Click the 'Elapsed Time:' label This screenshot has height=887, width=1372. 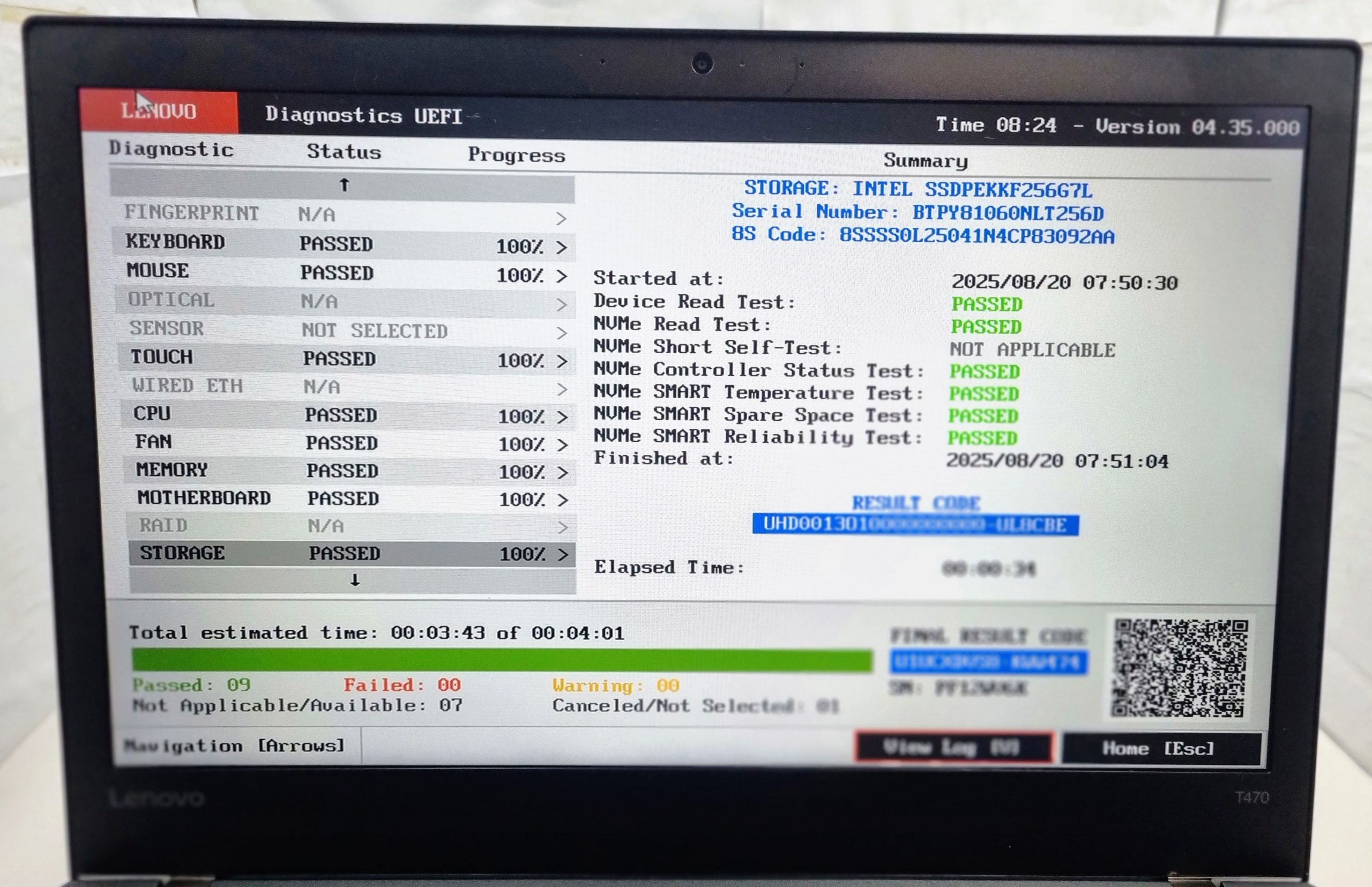(669, 568)
